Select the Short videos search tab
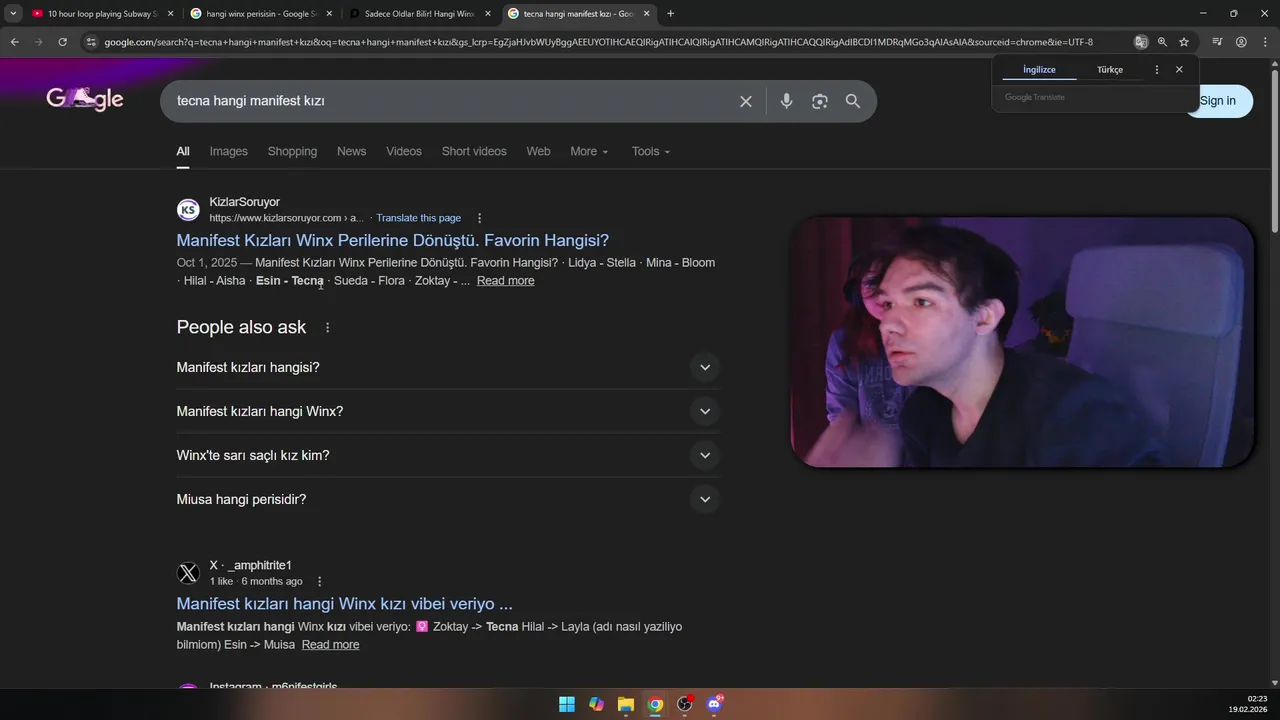This screenshot has width=1280, height=720. 474,151
